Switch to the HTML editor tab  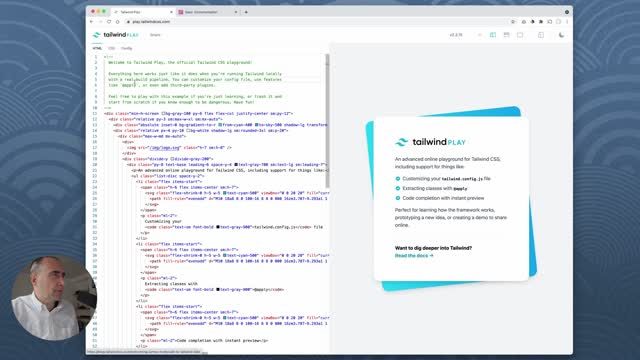coord(97,48)
